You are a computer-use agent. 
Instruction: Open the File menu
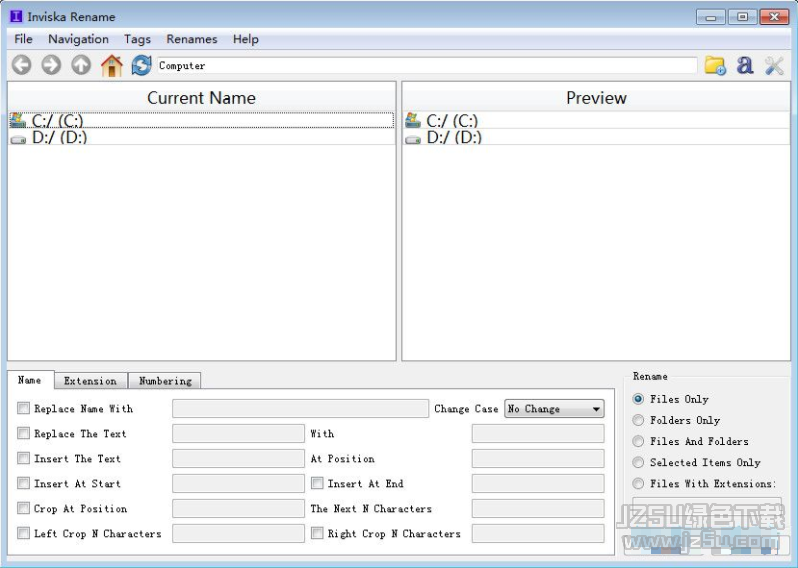23,39
